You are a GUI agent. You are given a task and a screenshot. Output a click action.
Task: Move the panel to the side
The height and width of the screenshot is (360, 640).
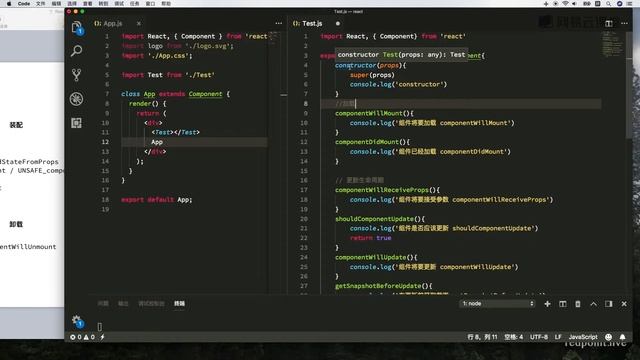click(609, 304)
